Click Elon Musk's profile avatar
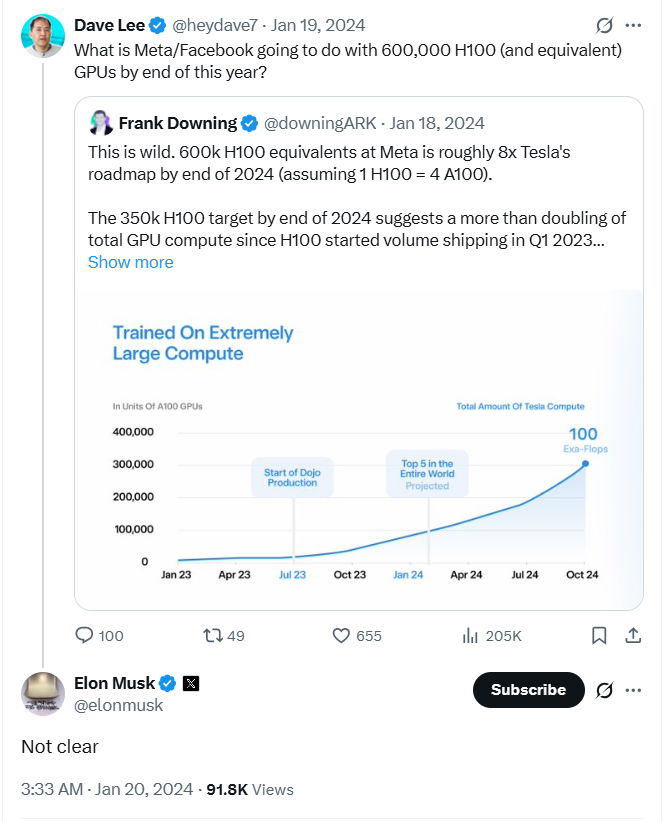Viewport: 664px width, 822px height. click(x=43, y=694)
